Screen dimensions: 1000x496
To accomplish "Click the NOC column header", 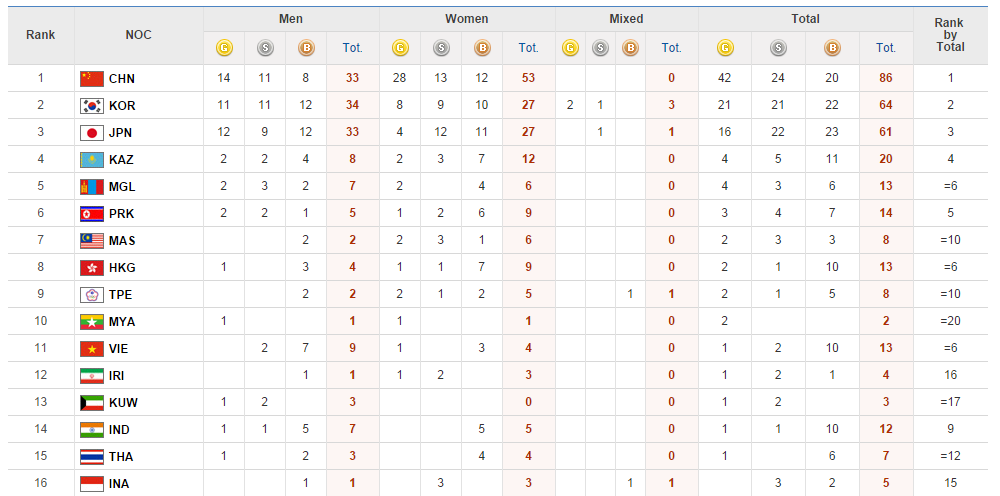I will tap(139, 34).
